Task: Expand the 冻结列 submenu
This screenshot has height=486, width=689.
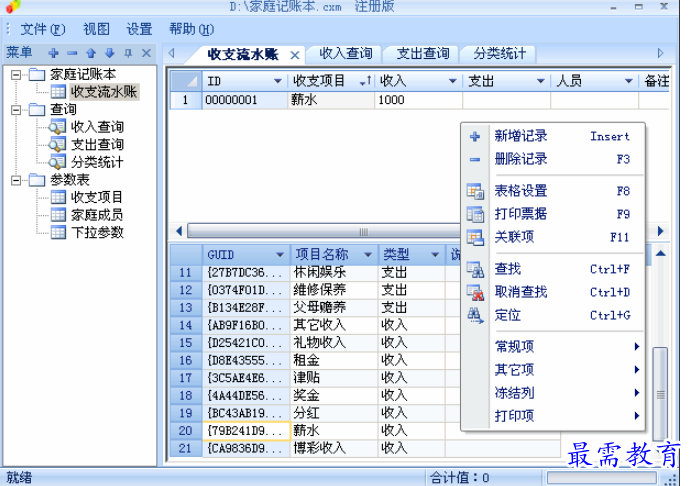Action: pyautogui.click(x=553, y=393)
